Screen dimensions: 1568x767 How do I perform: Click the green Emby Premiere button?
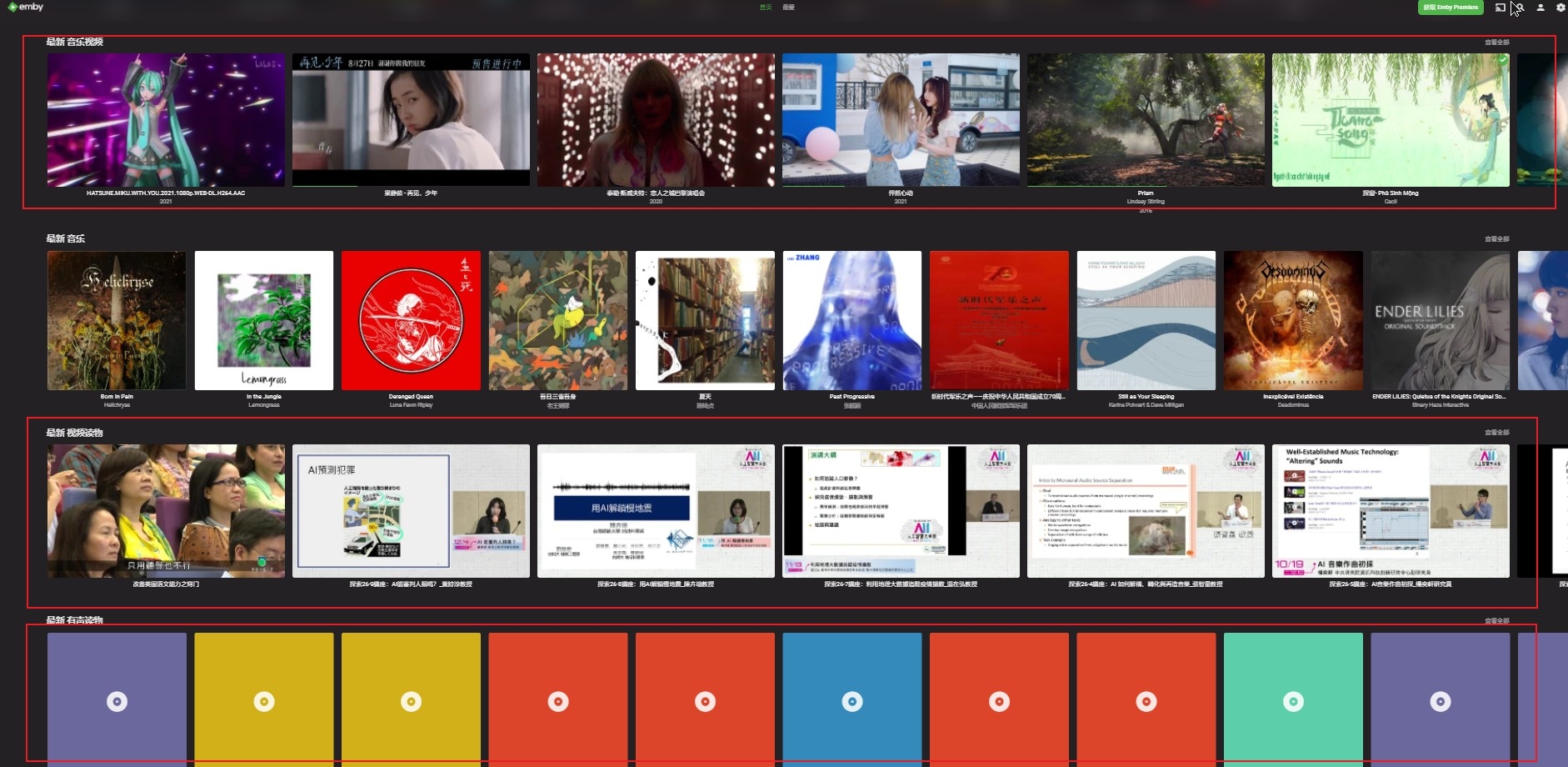pos(1451,8)
